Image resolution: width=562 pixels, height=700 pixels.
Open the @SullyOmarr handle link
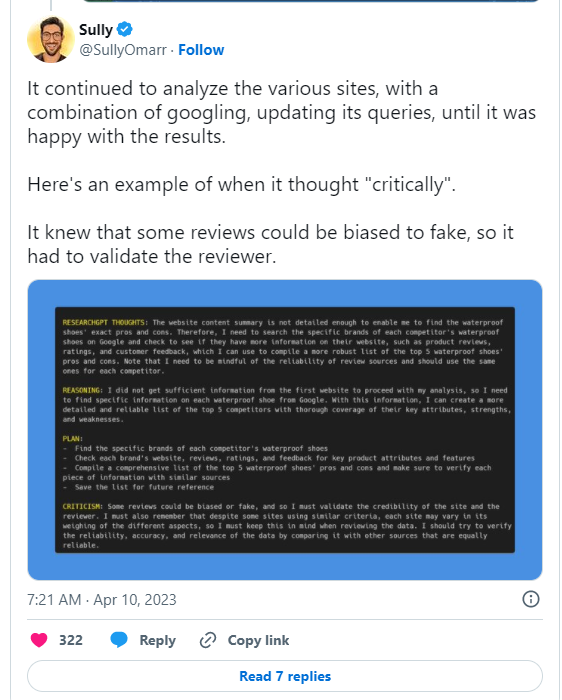[123, 50]
